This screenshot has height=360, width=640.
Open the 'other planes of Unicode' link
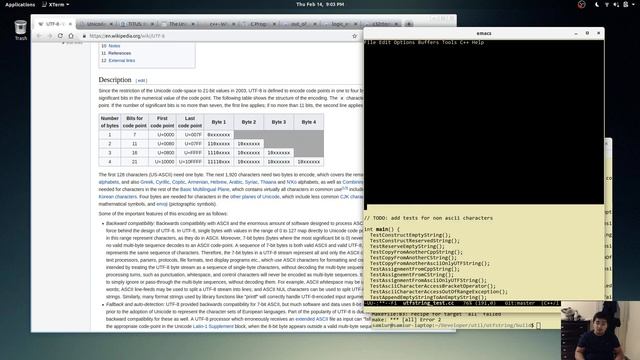[255, 197]
